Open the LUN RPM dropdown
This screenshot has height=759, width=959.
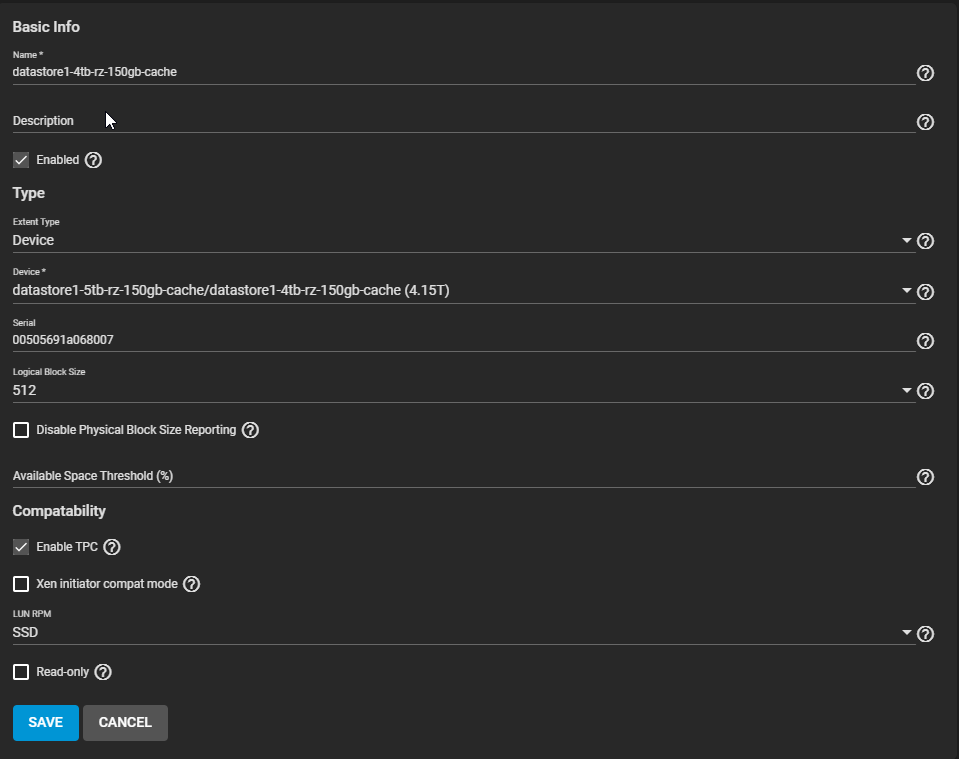point(460,633)
